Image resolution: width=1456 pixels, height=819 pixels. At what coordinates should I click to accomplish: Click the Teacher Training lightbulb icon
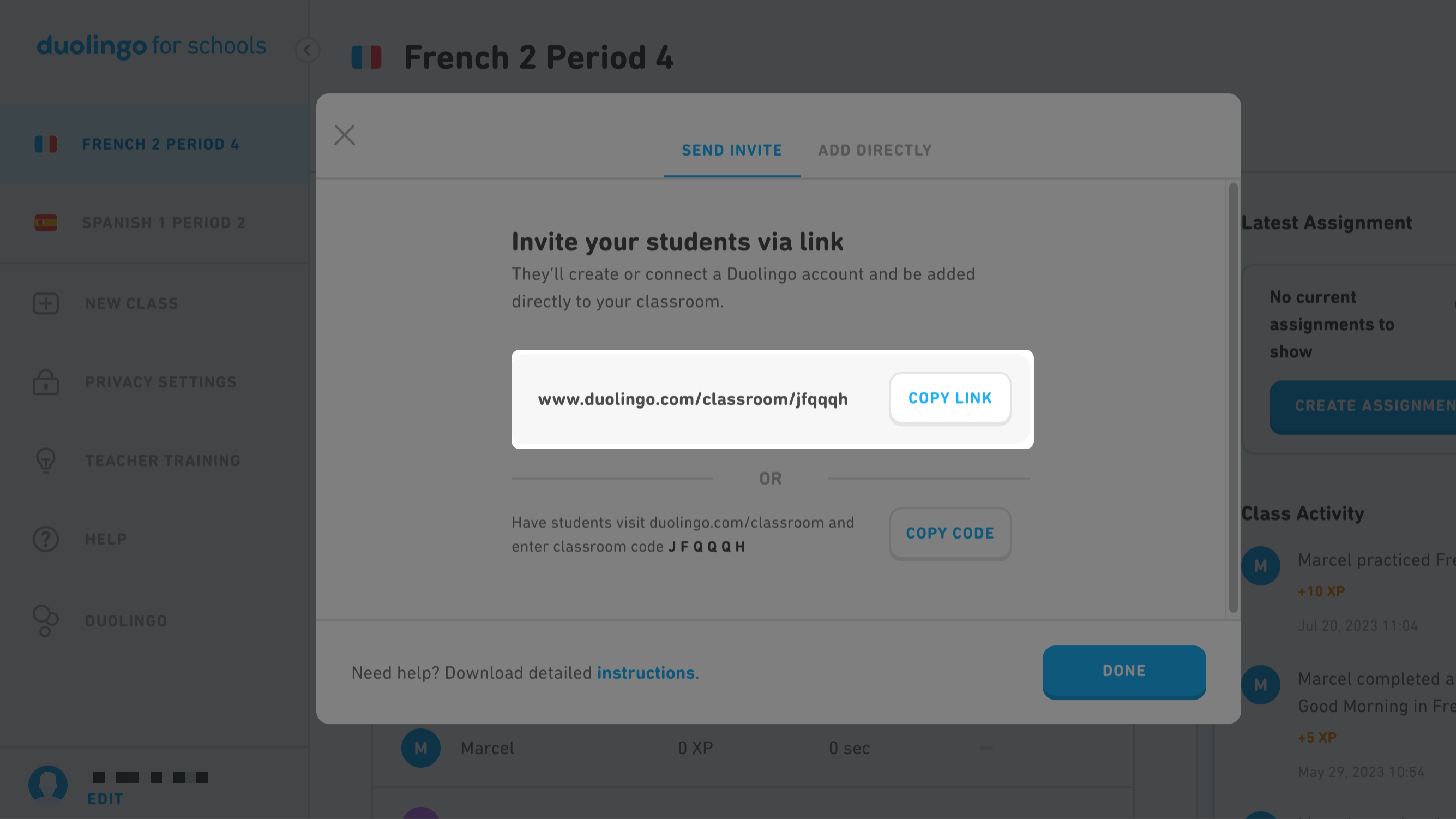click(x=46, y=461)
